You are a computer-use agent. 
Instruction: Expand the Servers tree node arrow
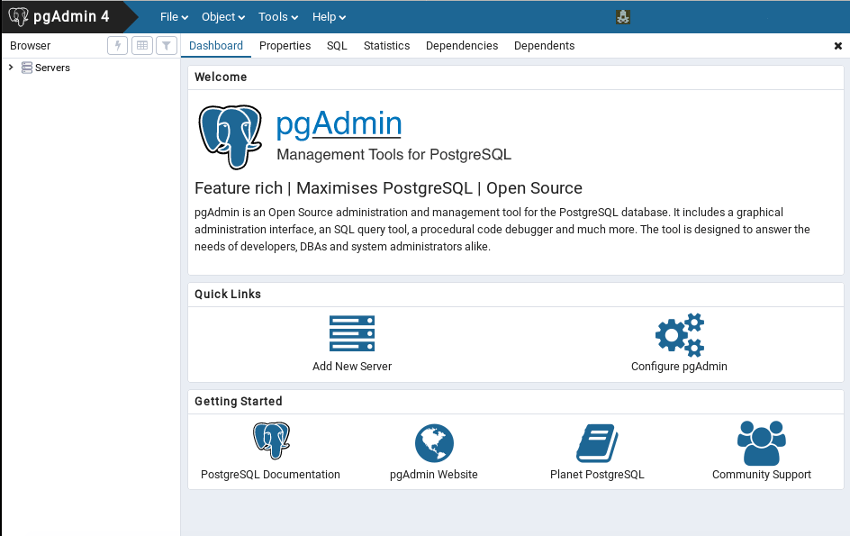[x=11, y=67]
